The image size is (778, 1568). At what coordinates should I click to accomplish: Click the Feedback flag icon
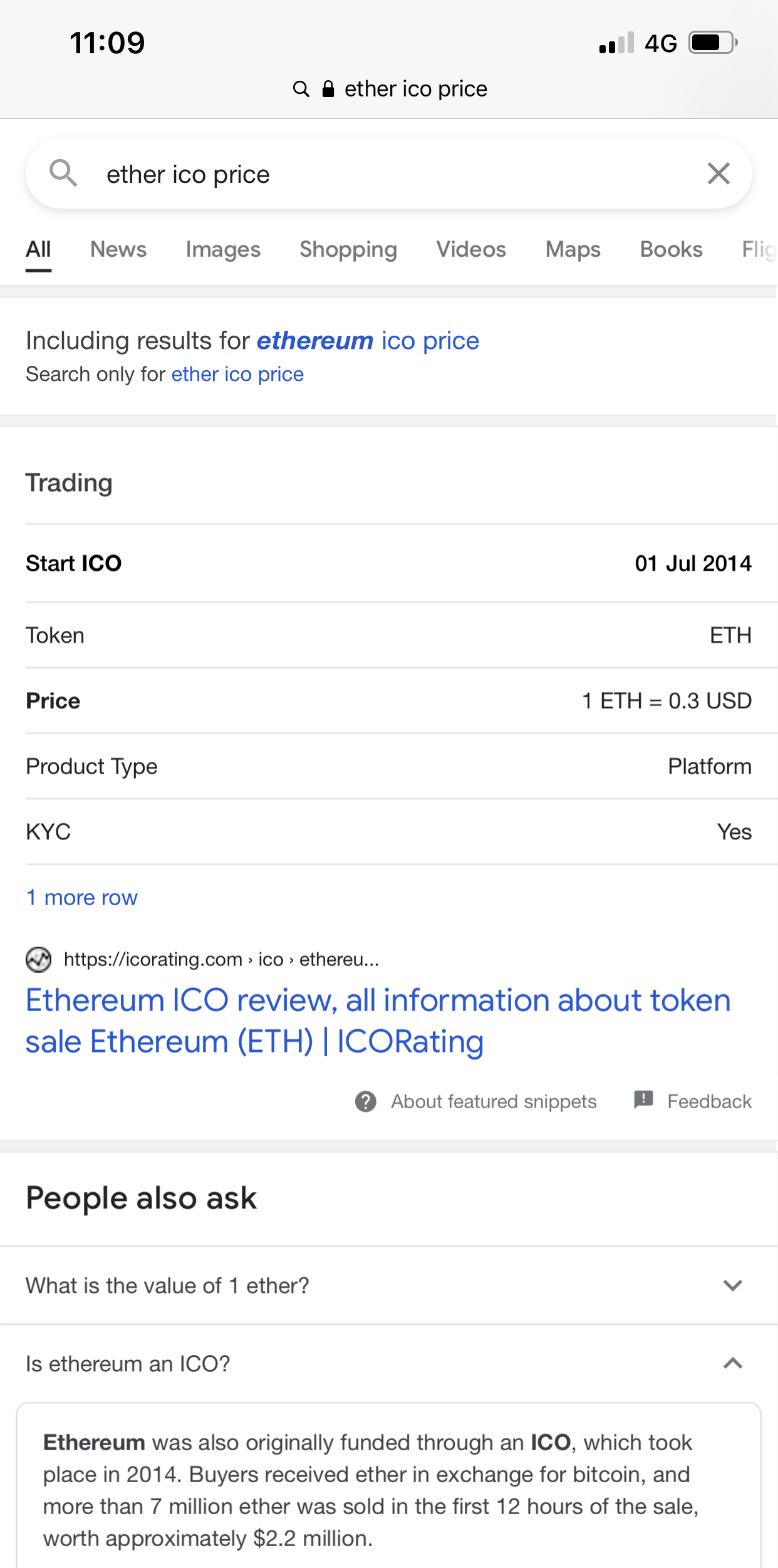point(643,1100)
